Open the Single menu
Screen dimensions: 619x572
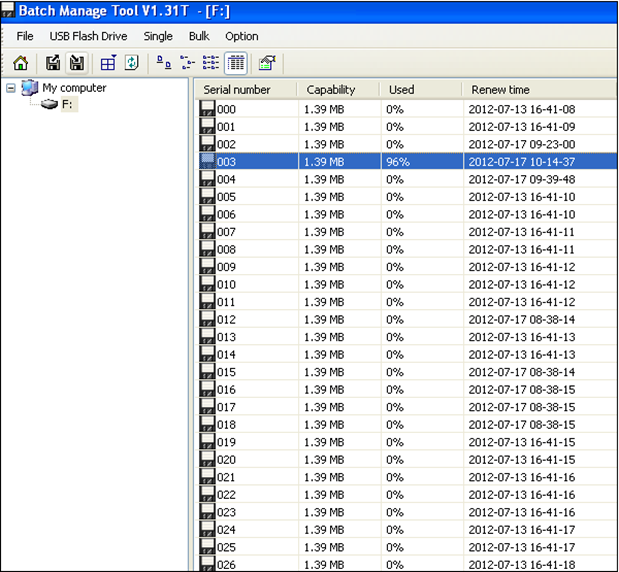158,36
